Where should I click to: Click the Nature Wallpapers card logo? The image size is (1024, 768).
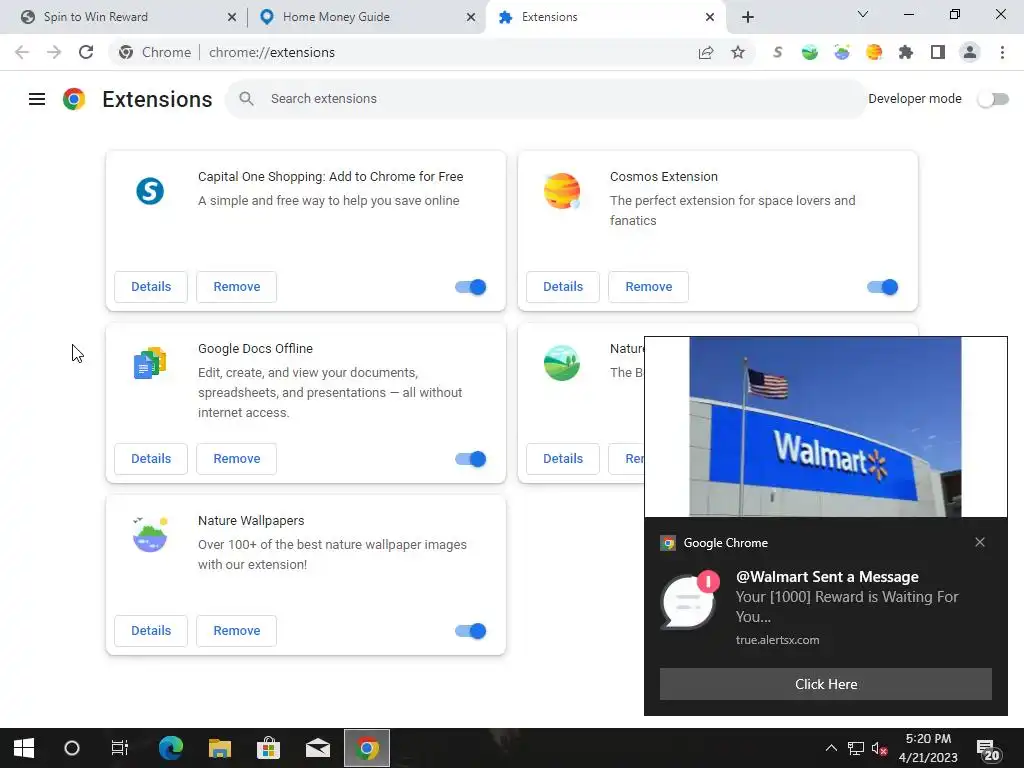(150, 534)
